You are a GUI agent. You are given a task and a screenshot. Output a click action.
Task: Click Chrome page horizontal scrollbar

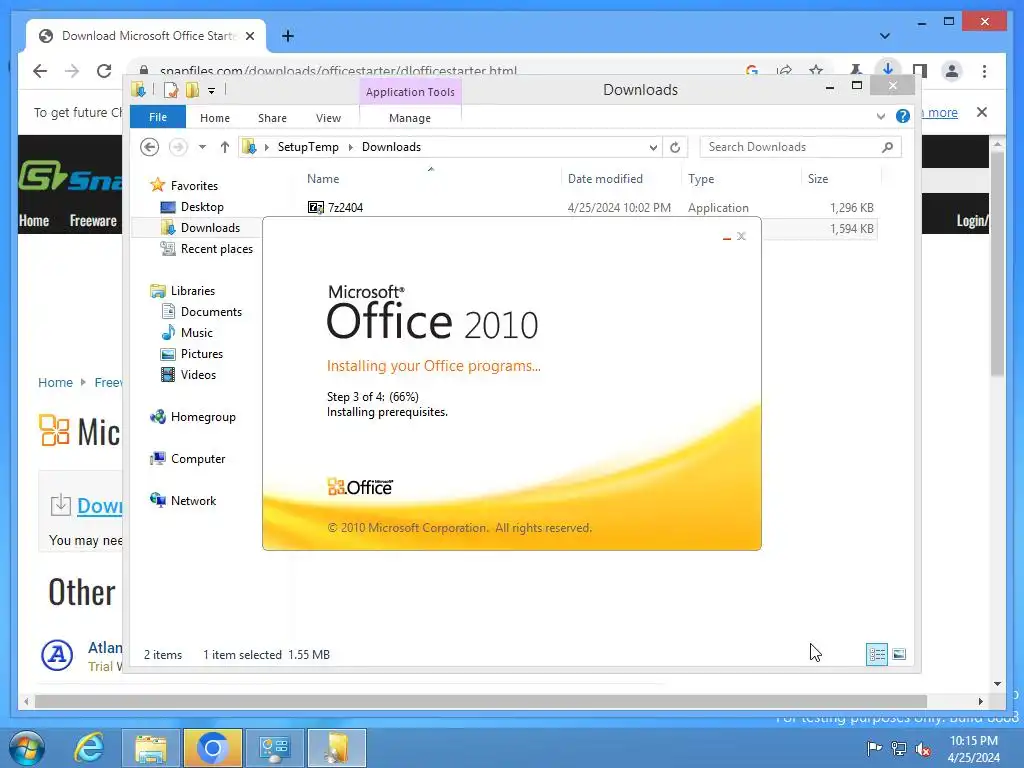point(481,701)
